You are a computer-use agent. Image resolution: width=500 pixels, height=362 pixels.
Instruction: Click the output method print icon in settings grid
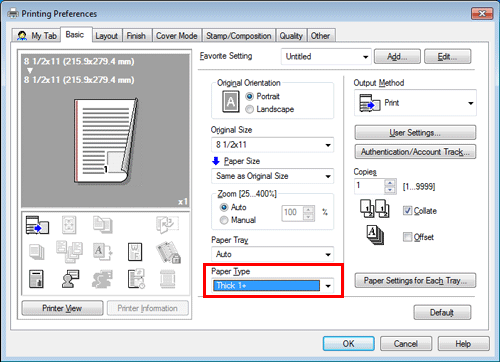37,225
